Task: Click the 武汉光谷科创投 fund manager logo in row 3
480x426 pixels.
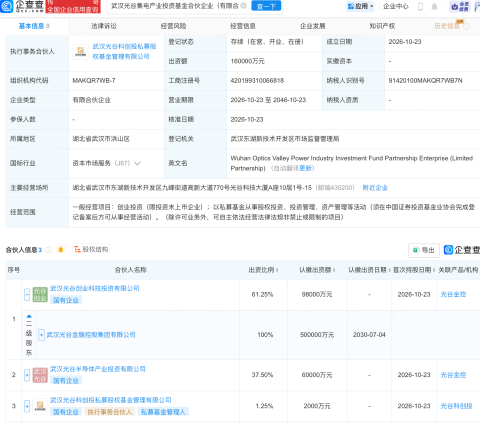Action: [x=40, y=406]
